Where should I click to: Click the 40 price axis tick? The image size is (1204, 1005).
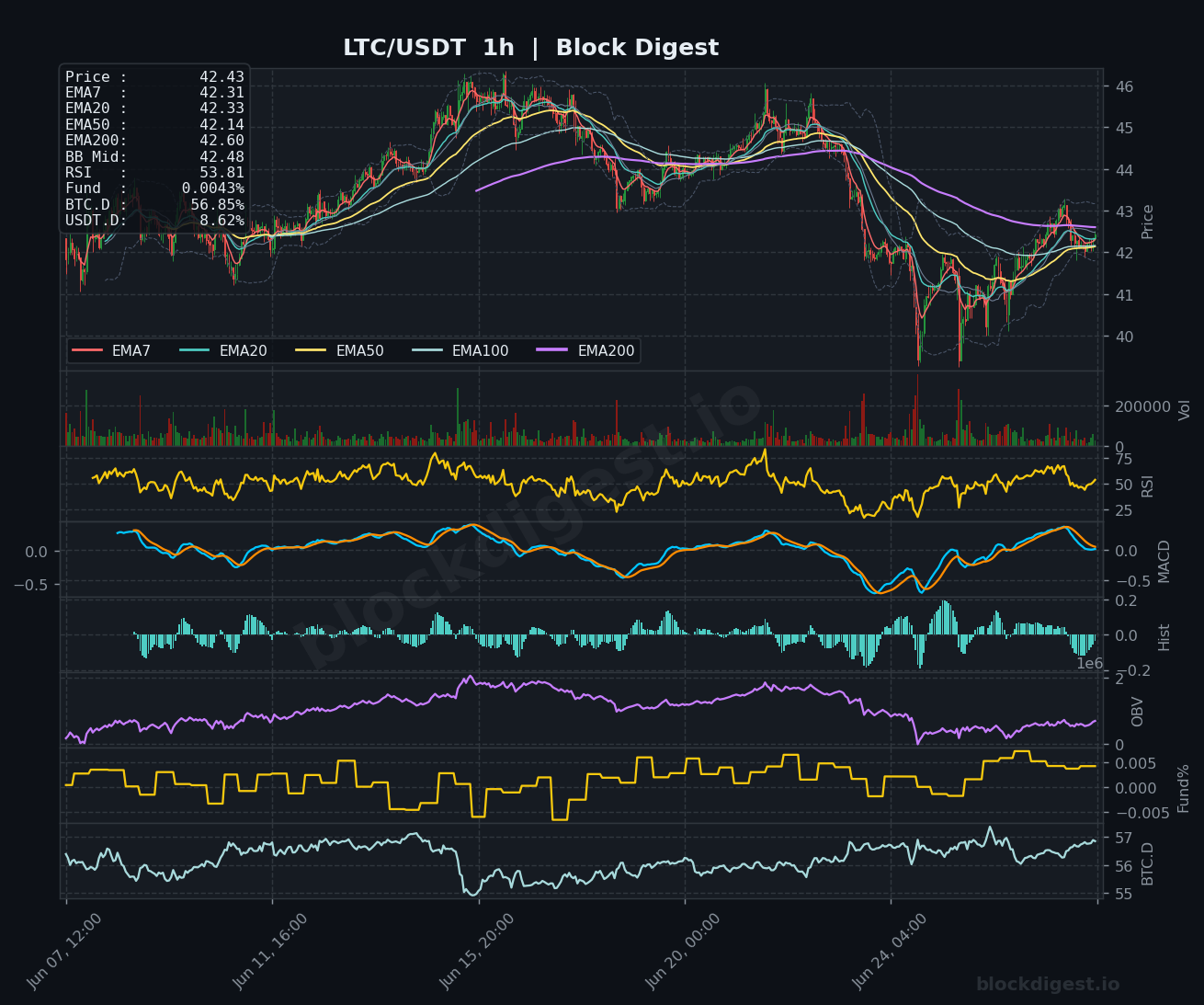coord(1124,337)
